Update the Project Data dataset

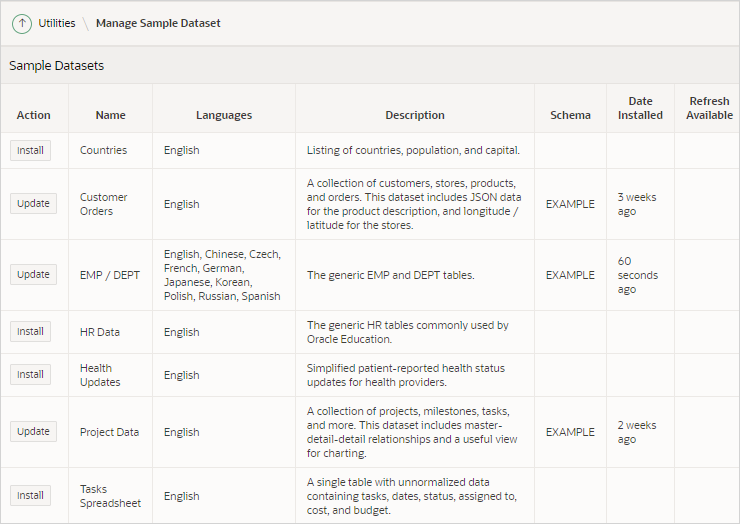pos(33,432)
